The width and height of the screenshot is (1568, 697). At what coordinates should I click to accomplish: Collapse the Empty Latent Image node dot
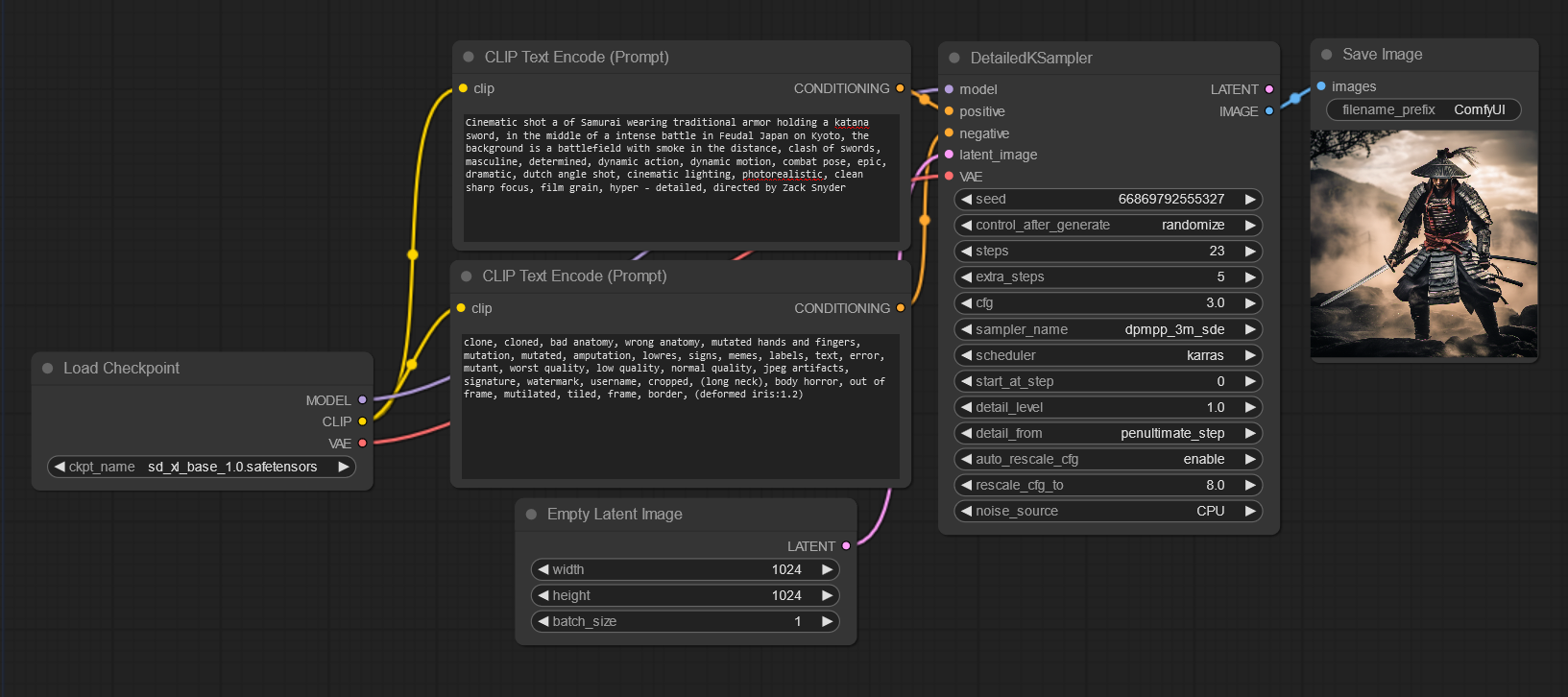531,515
